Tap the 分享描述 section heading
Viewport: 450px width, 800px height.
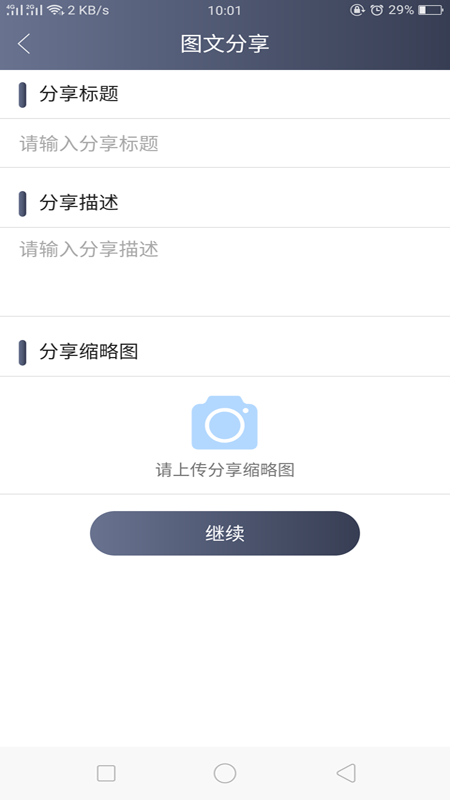coord(79,203)
